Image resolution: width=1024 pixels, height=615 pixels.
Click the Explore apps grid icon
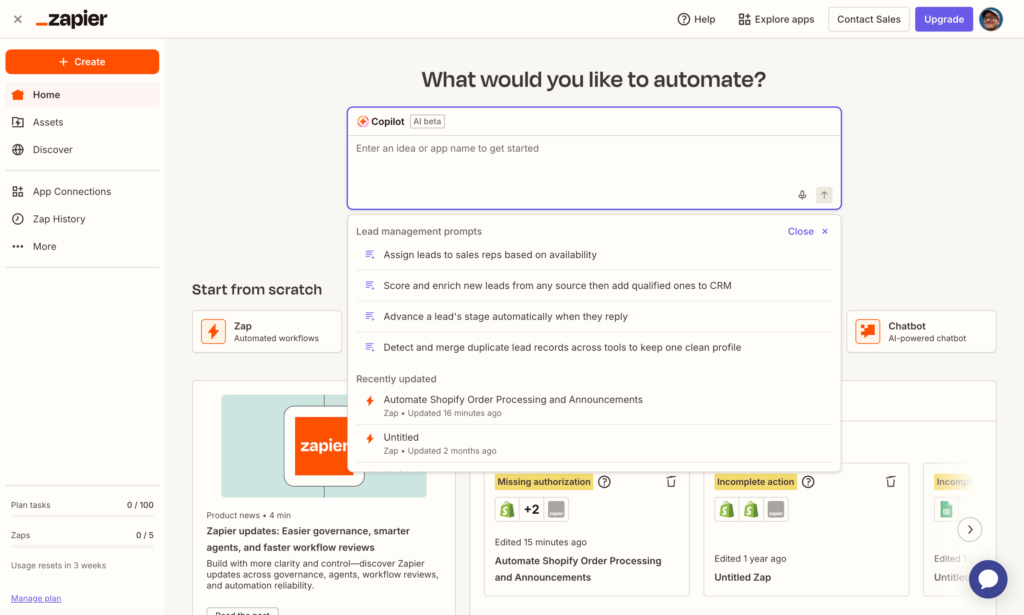[x=742, y=18]
